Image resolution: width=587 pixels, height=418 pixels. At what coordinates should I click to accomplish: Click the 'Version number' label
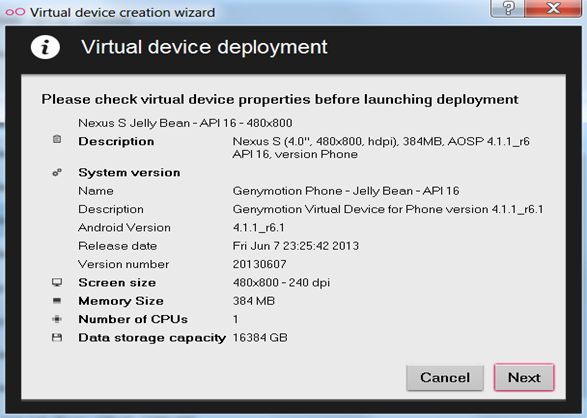124,264
